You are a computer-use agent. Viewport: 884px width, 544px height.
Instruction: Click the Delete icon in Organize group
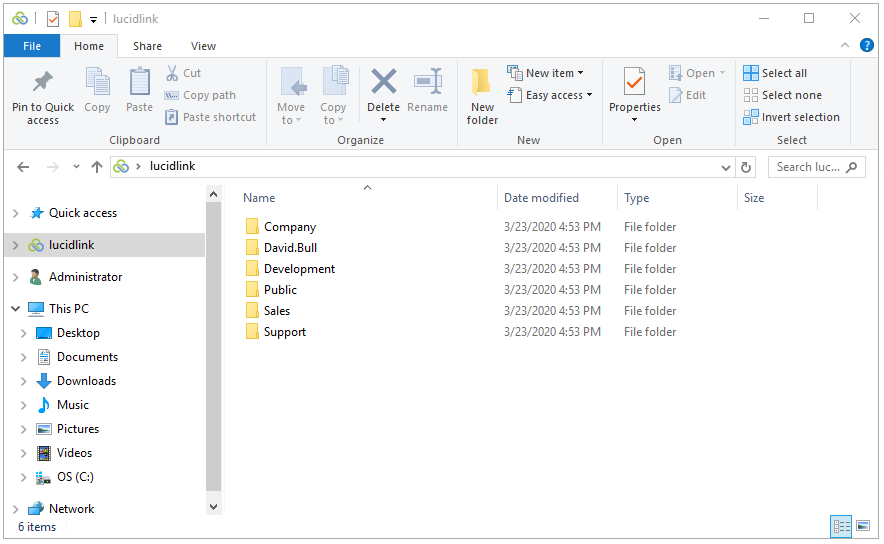click(x=383, y=81)
